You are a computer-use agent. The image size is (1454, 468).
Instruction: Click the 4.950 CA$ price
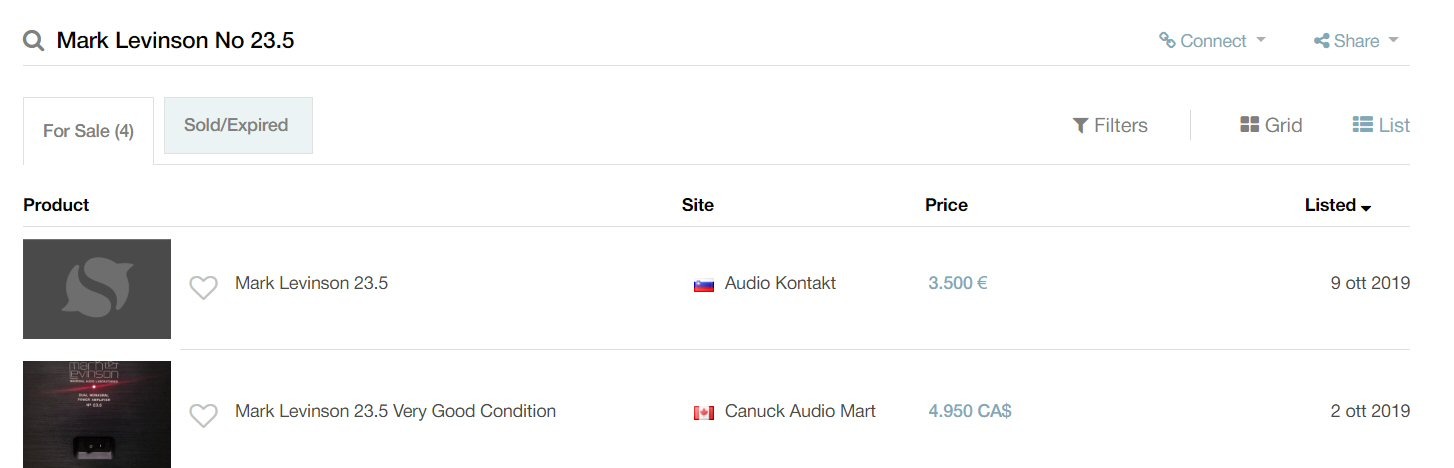969,411
